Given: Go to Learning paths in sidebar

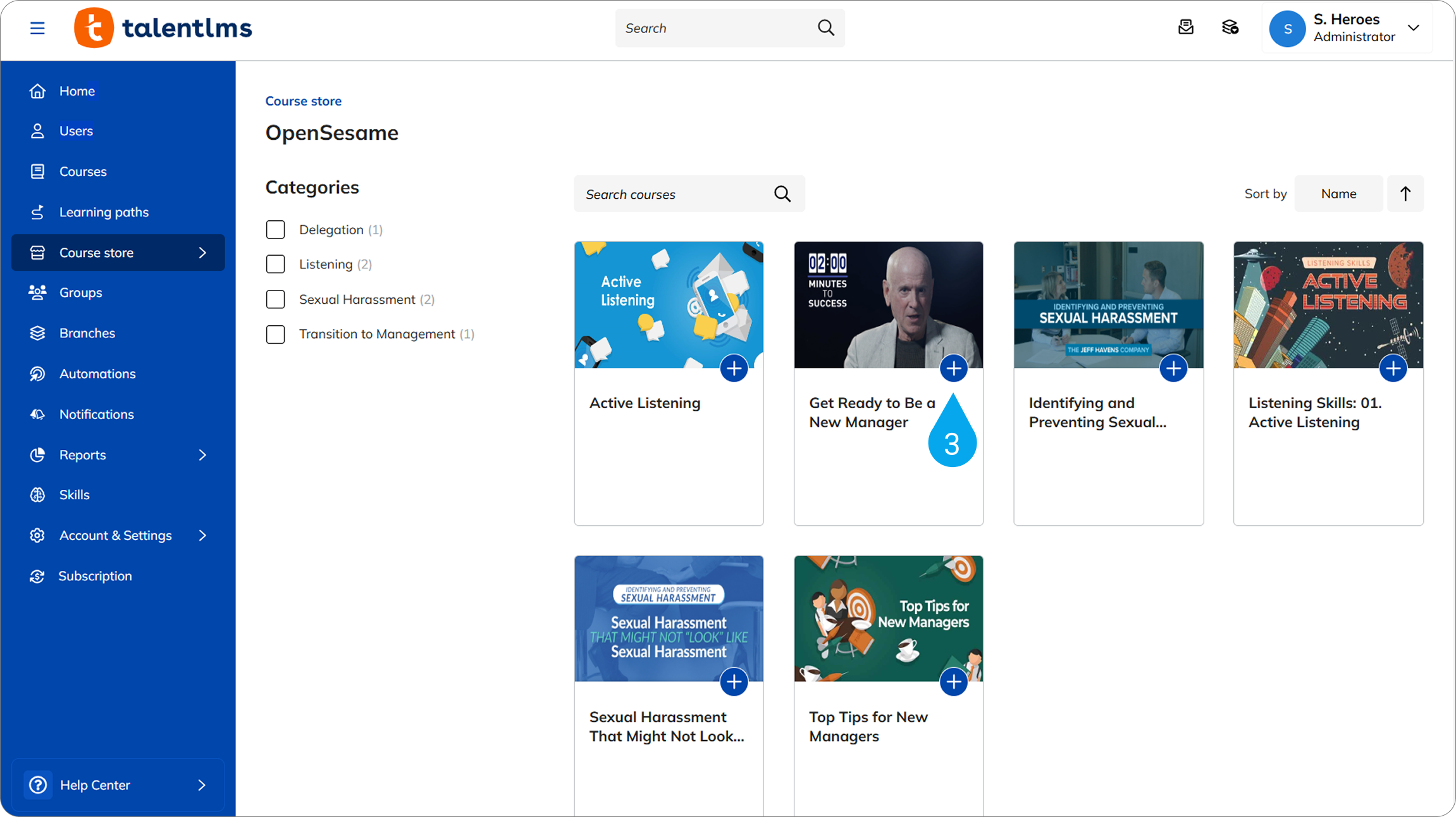Looking at the screenshot, I should [104, 212].
